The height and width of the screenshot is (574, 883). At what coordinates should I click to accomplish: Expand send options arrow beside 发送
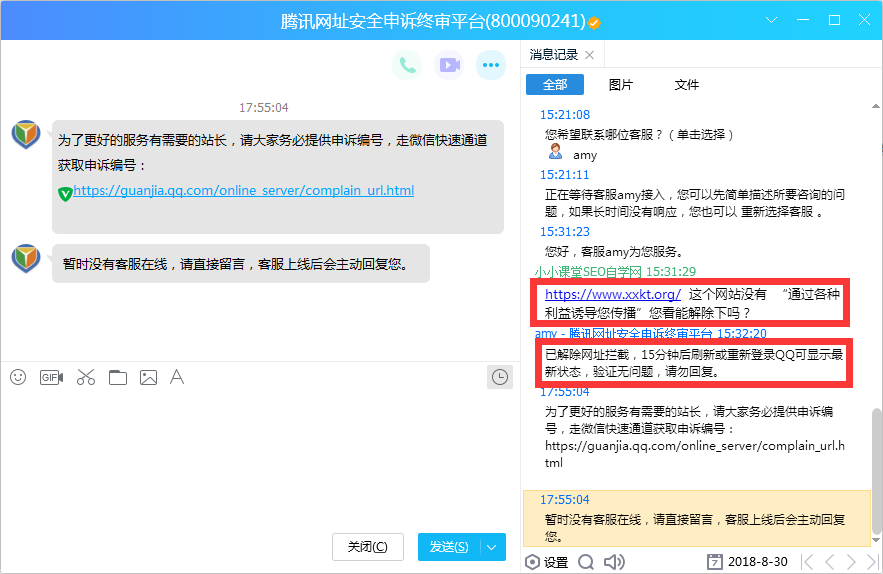(492, 547)
